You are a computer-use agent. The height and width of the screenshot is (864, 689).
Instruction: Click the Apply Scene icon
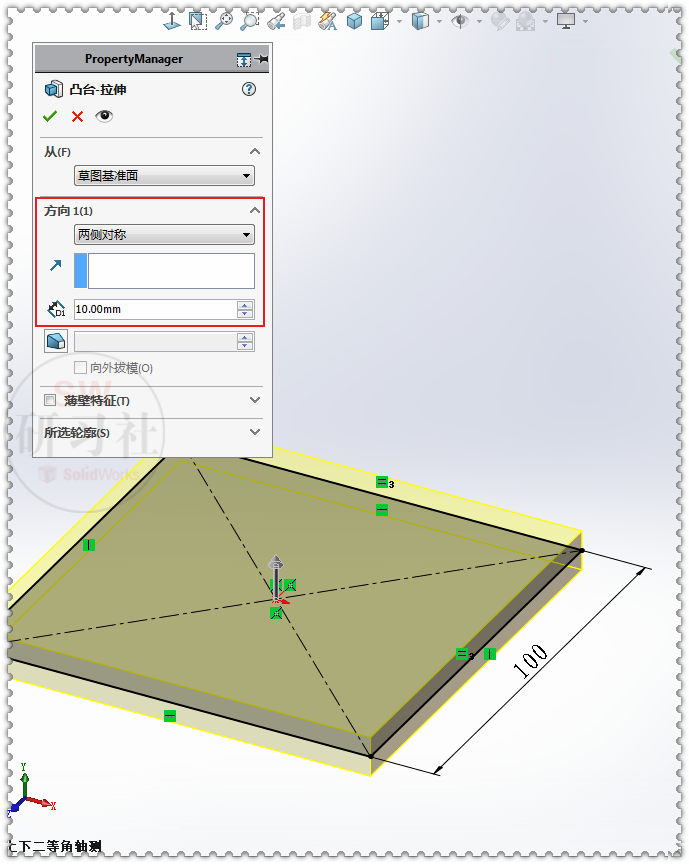pyautogui.click(x=526, y=21)
